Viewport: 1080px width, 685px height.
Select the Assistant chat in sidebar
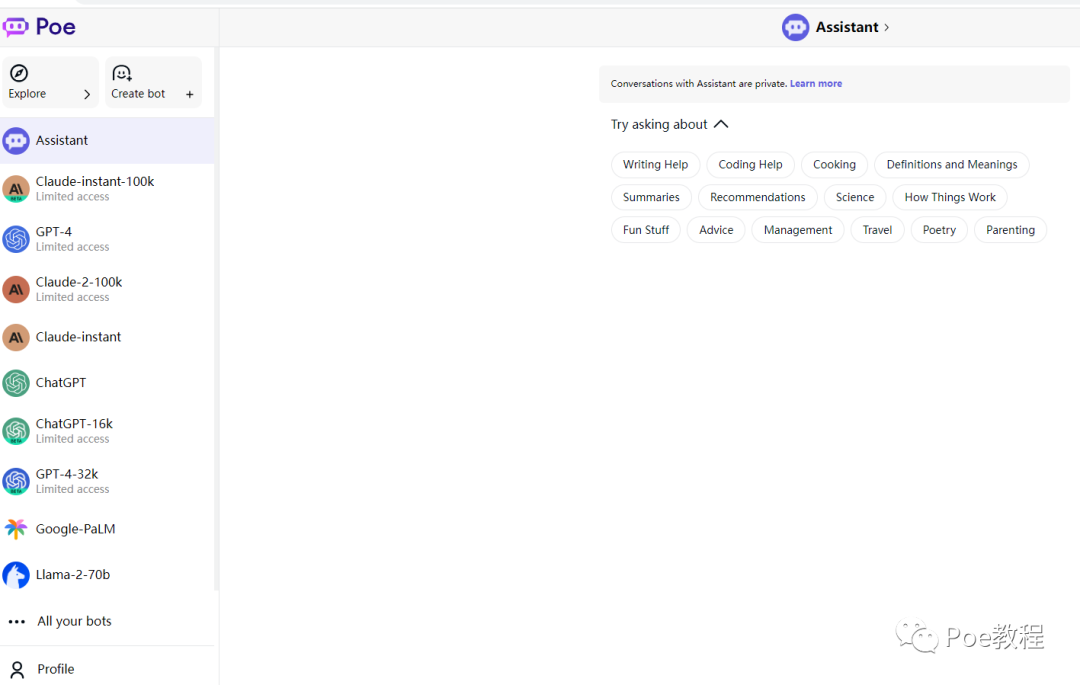coord(107,140)
